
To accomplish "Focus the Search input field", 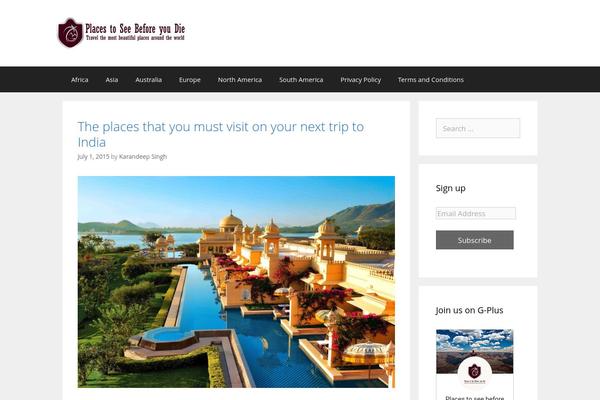I will pos(478,128).
